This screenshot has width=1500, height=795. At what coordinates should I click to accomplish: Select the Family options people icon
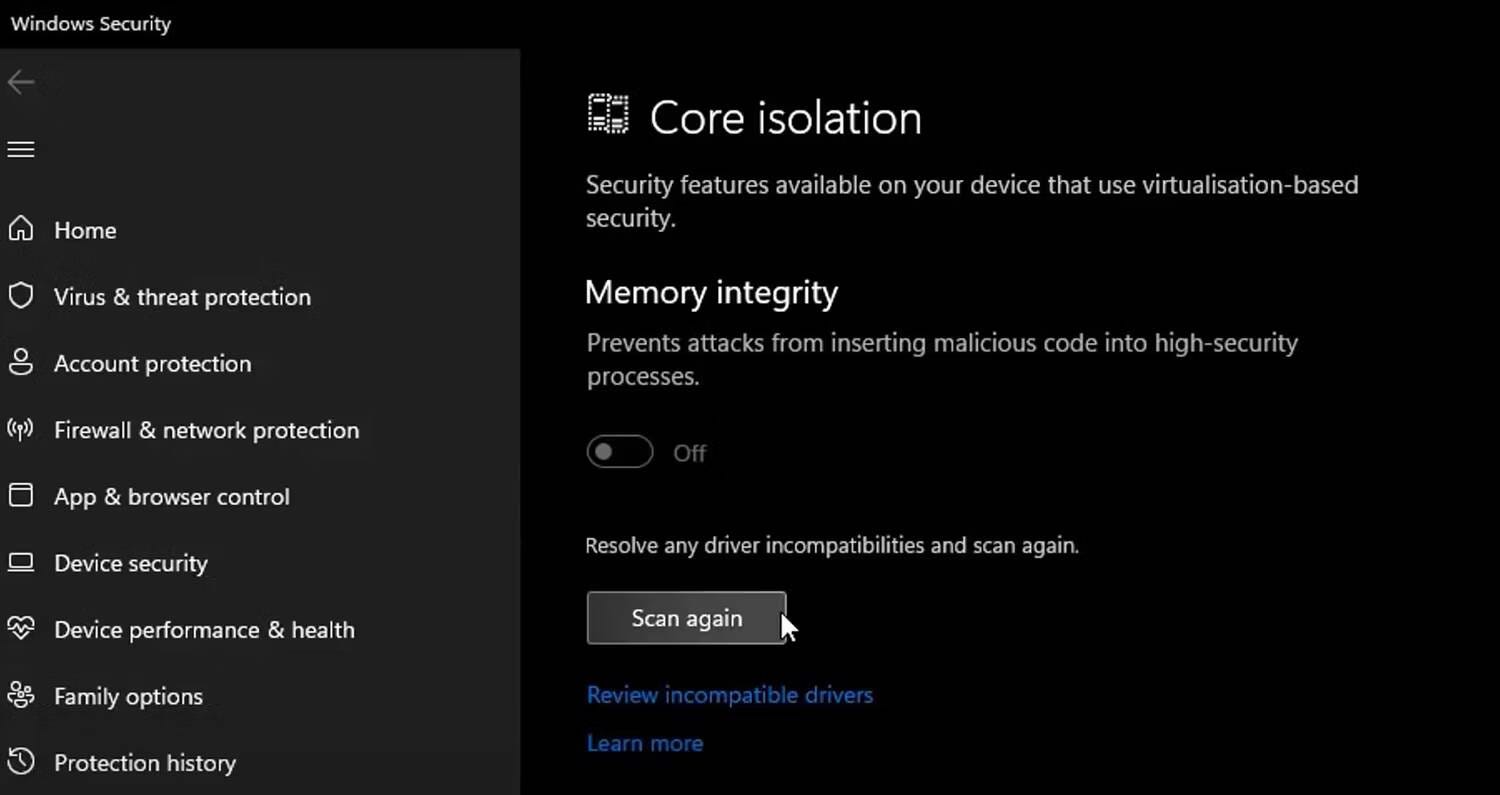(x=21, y=695)
